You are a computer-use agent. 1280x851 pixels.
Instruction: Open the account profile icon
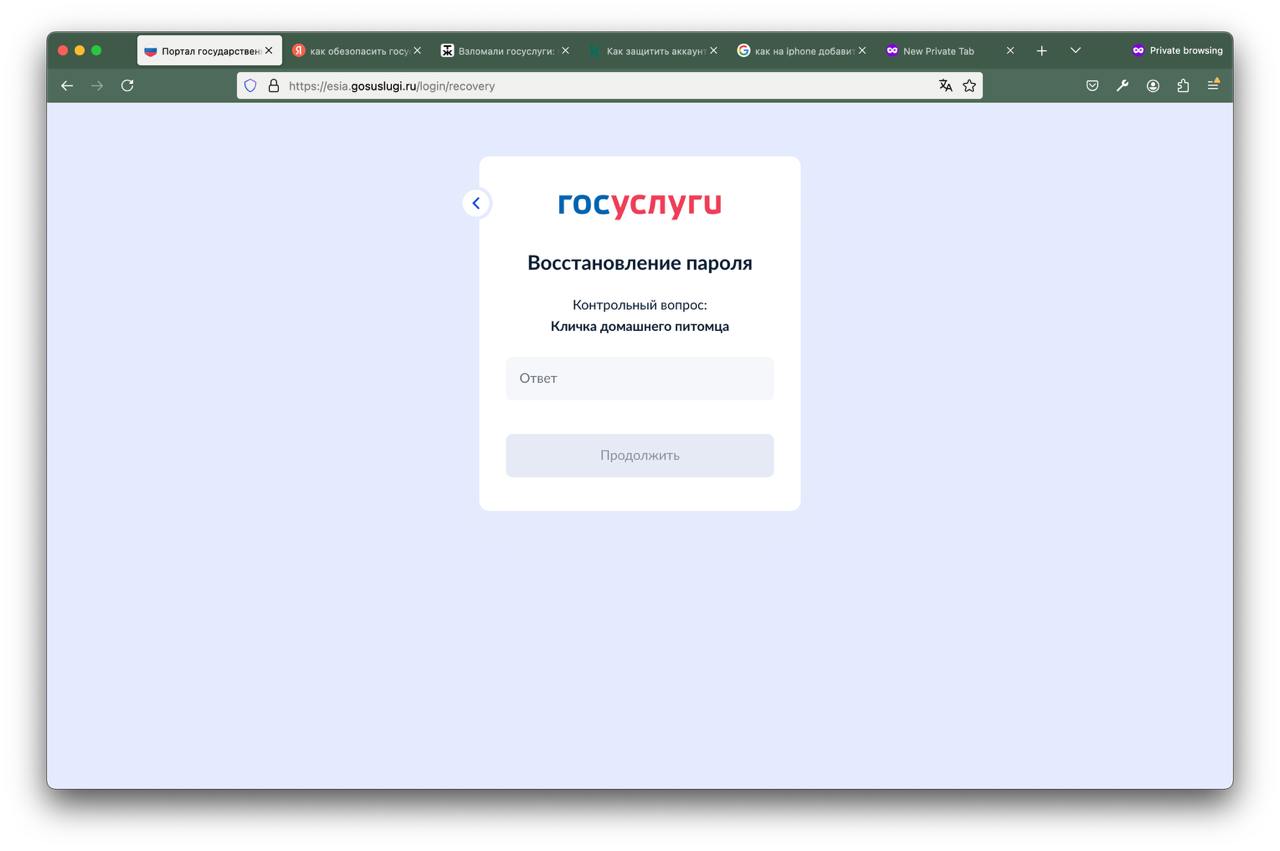[x=1153, y=86]
